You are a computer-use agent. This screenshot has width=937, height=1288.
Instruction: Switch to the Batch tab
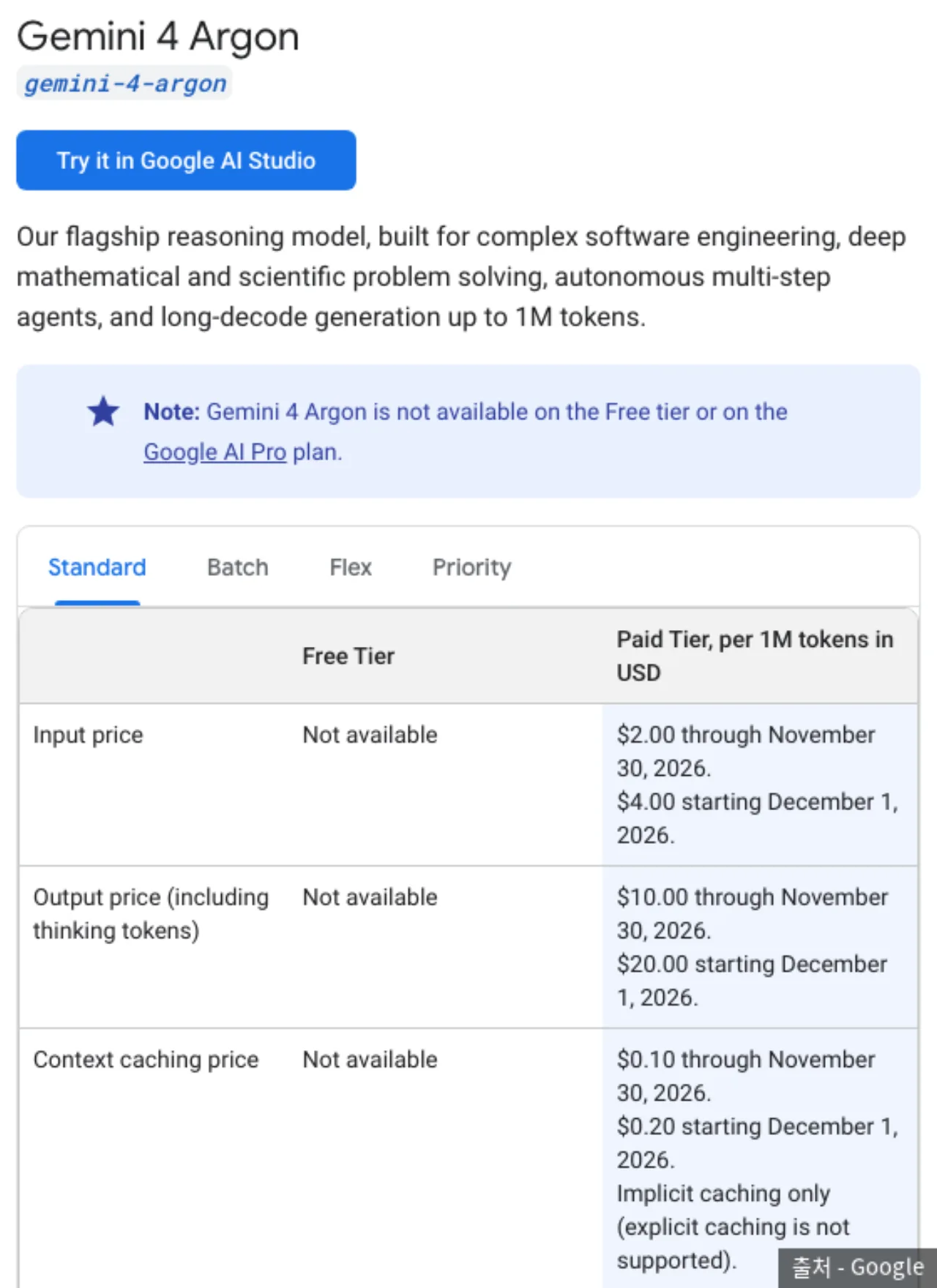(x=238, y=567)
